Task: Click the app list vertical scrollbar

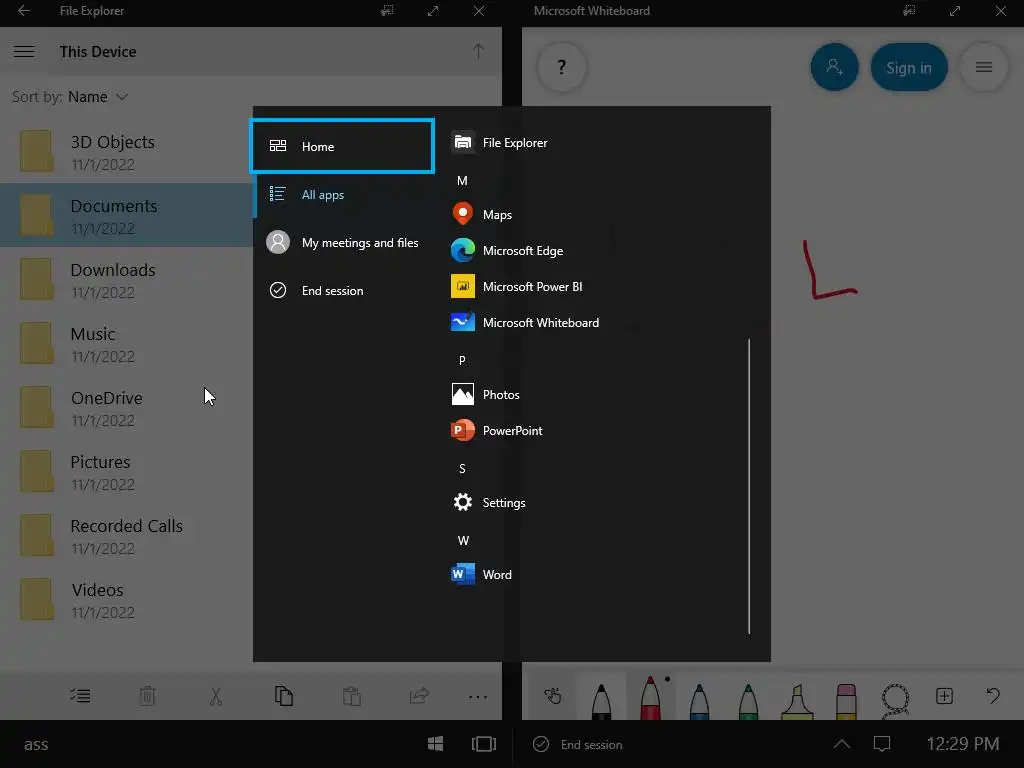Action: (x=749, y=486)
